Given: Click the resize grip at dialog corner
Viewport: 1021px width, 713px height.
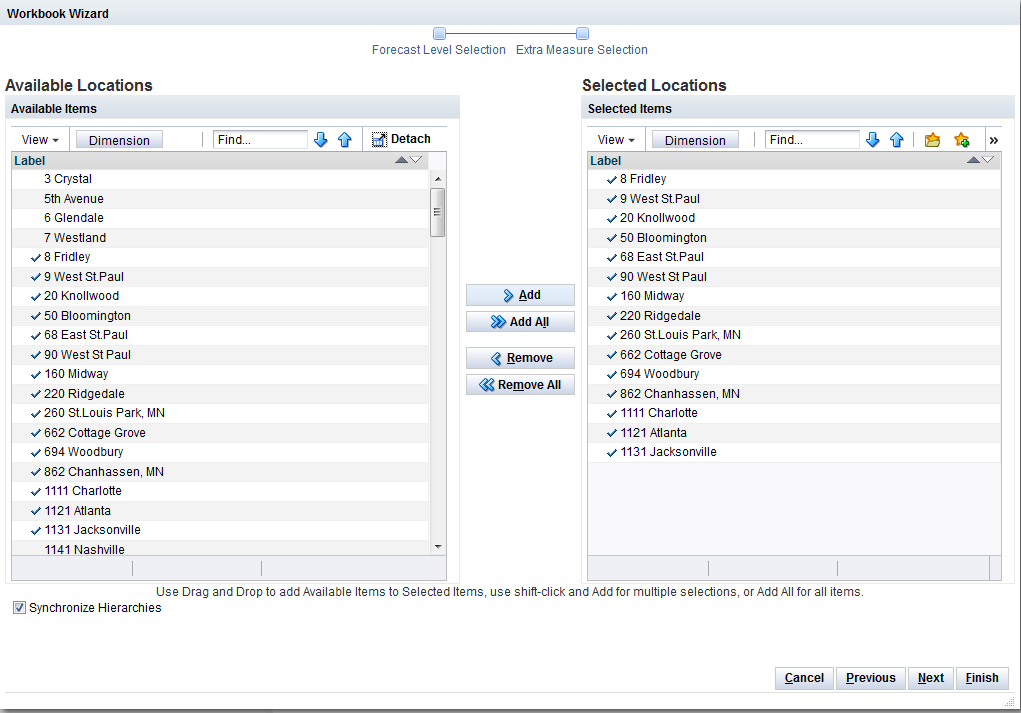Looking at the screenshot, I should (x=1010, y=702).
